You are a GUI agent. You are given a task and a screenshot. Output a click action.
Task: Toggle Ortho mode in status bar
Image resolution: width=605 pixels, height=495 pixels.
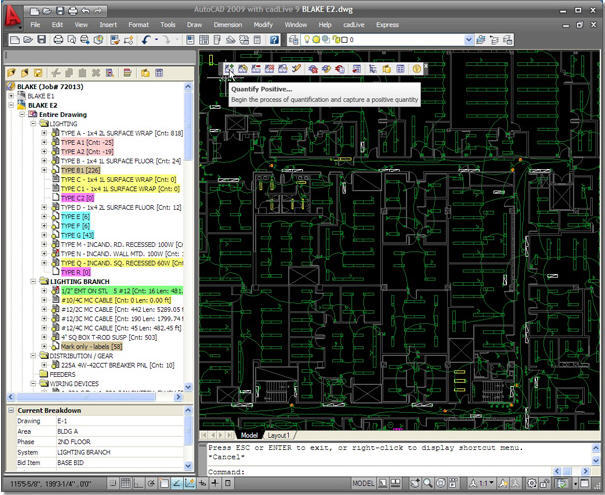[x=139, y=483]
